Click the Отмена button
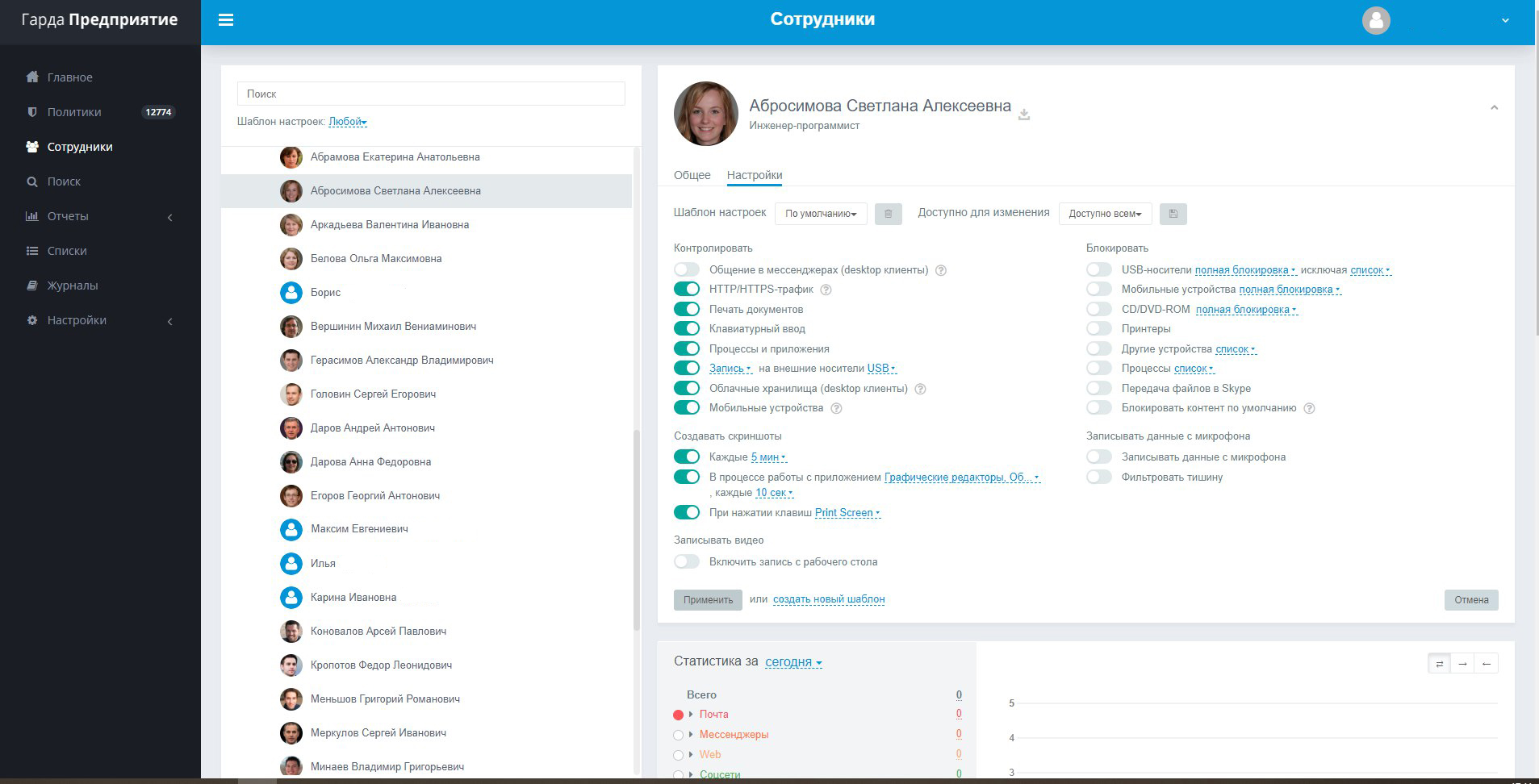Viewport: 1539px width, 784px height. (x=1471, y=600)
